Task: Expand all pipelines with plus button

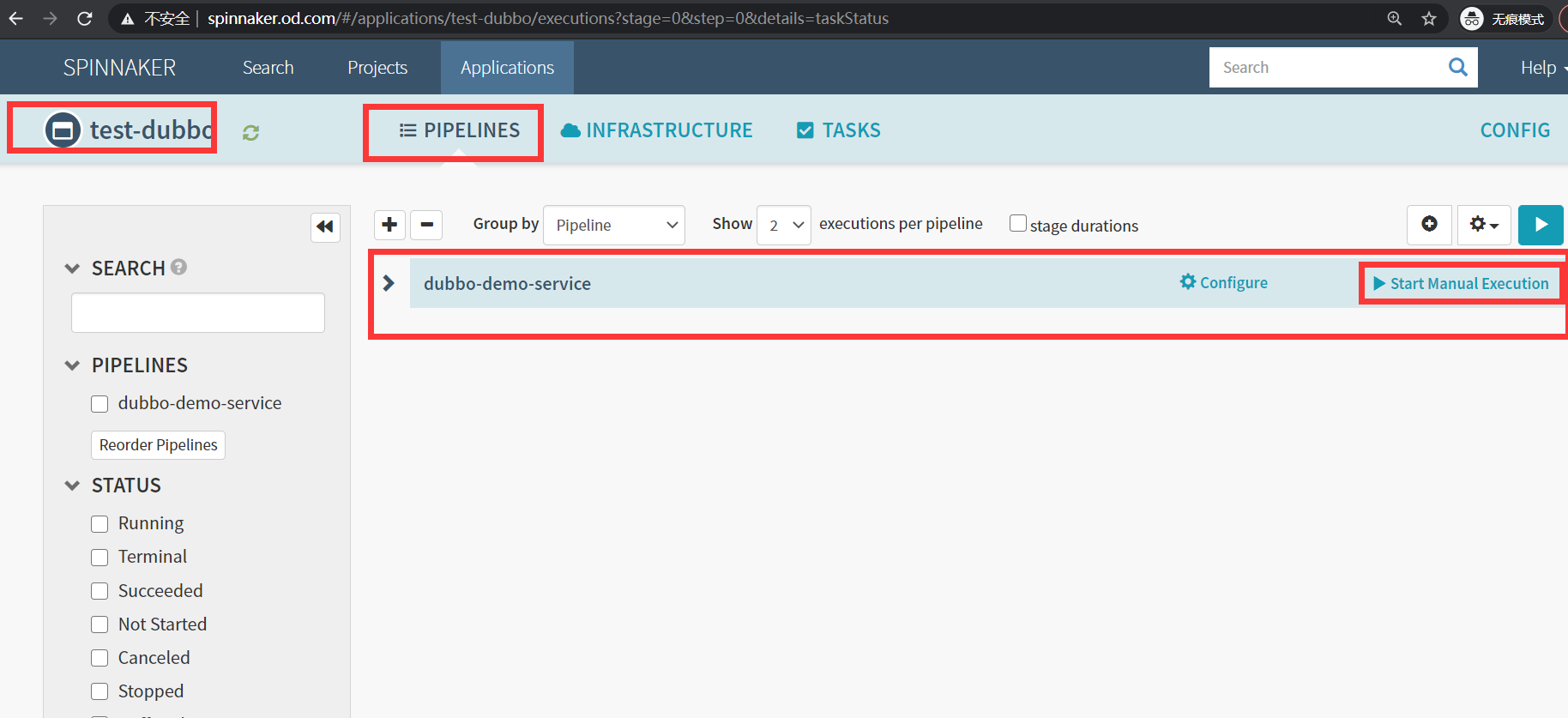Action: [x=389, y=225]
